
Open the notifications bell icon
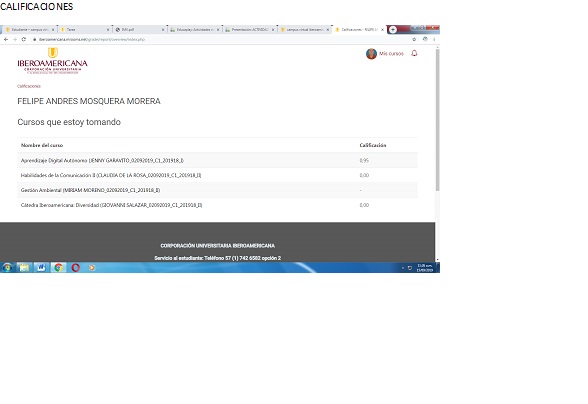[x=414, y=53]
